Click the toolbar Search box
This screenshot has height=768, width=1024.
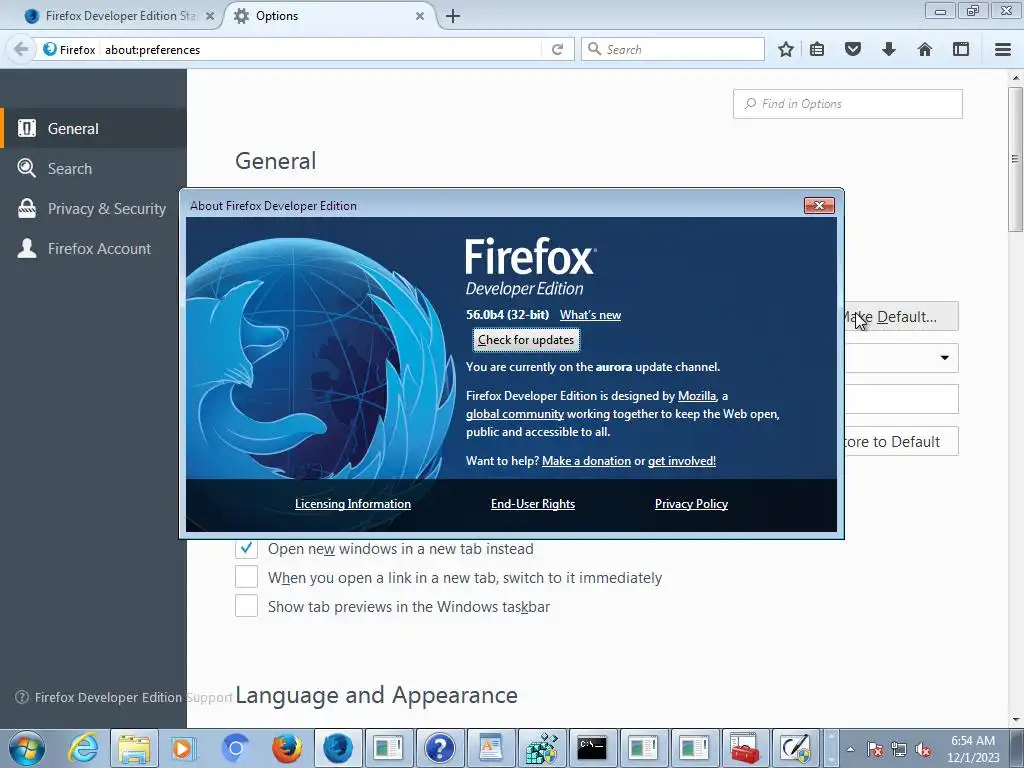point(673,50)
